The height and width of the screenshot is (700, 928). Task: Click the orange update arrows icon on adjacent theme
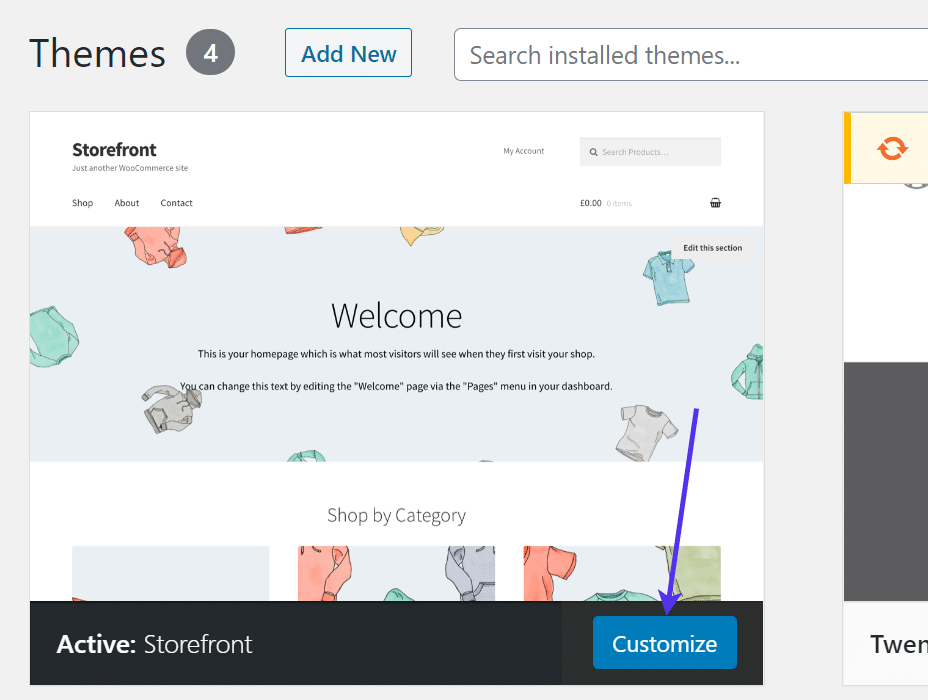[x=890, y=148]
